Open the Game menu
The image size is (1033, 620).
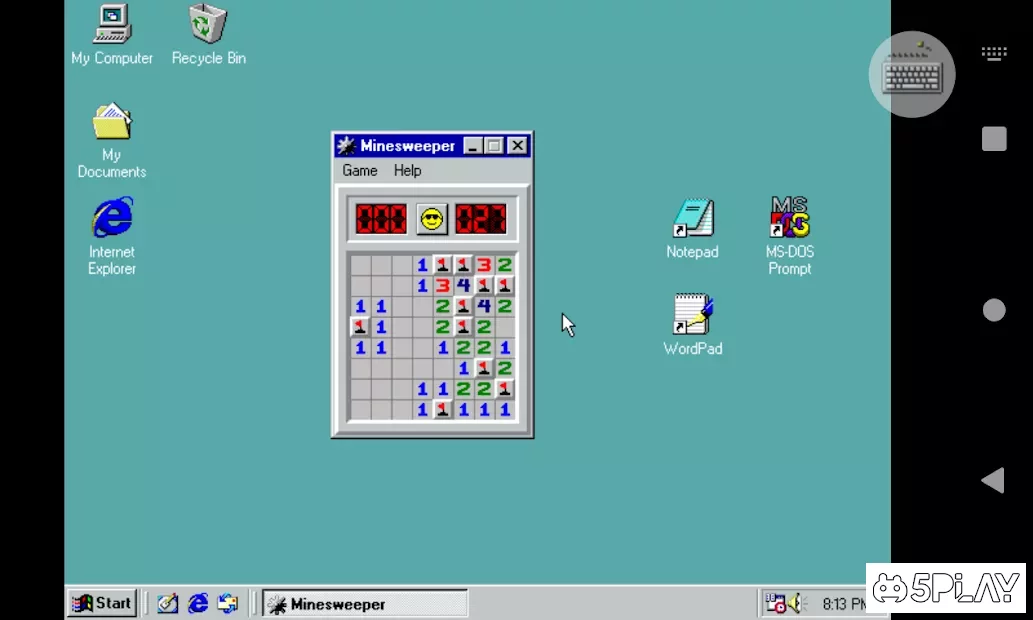point(359,171)
